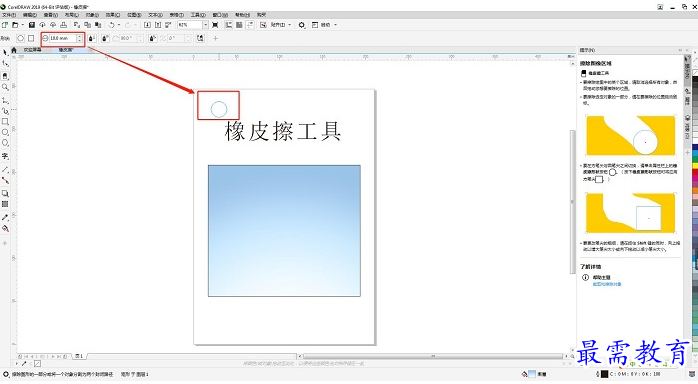Click the Export icon
698x384 pixels.
coord(158,25)
